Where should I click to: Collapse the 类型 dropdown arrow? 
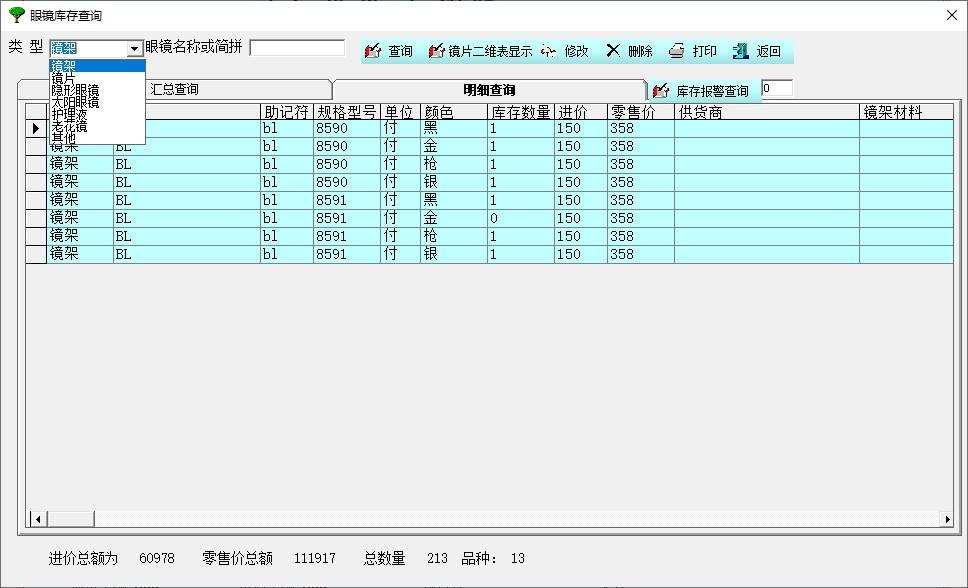pos(134,49)
